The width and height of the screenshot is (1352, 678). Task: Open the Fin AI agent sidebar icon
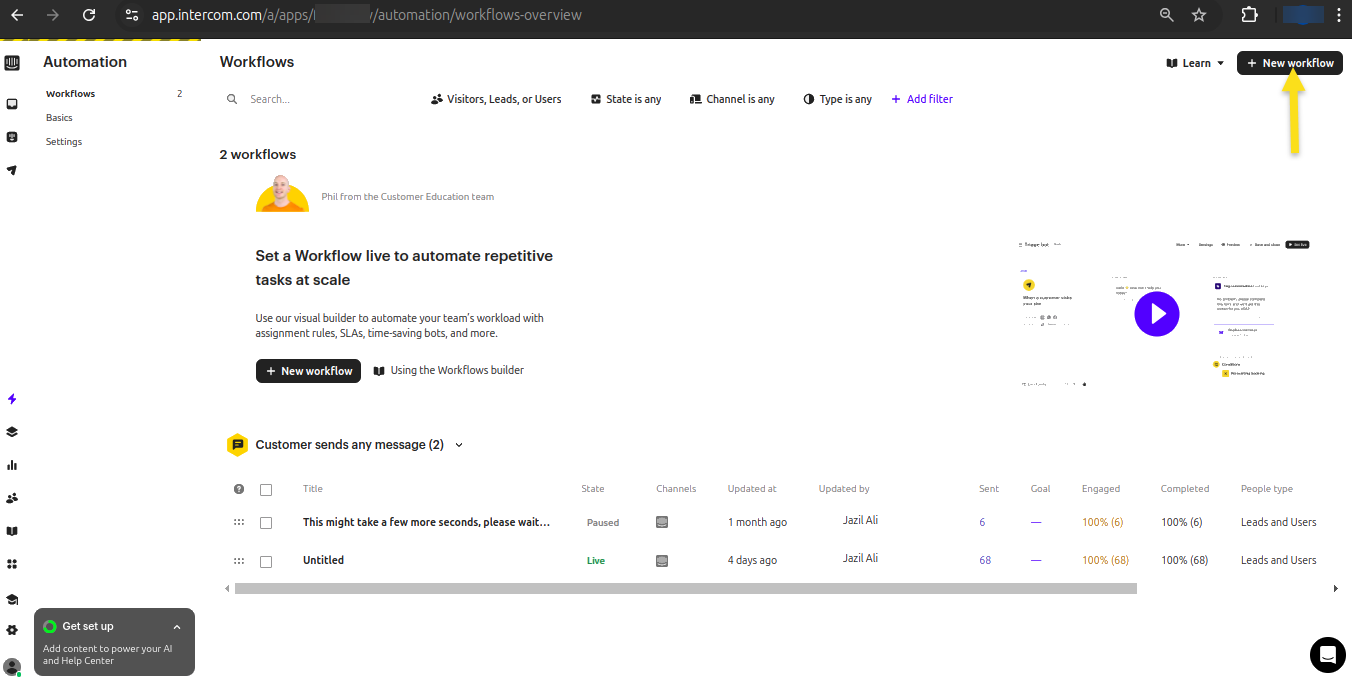pyautogui.click(x=12, y=137)
